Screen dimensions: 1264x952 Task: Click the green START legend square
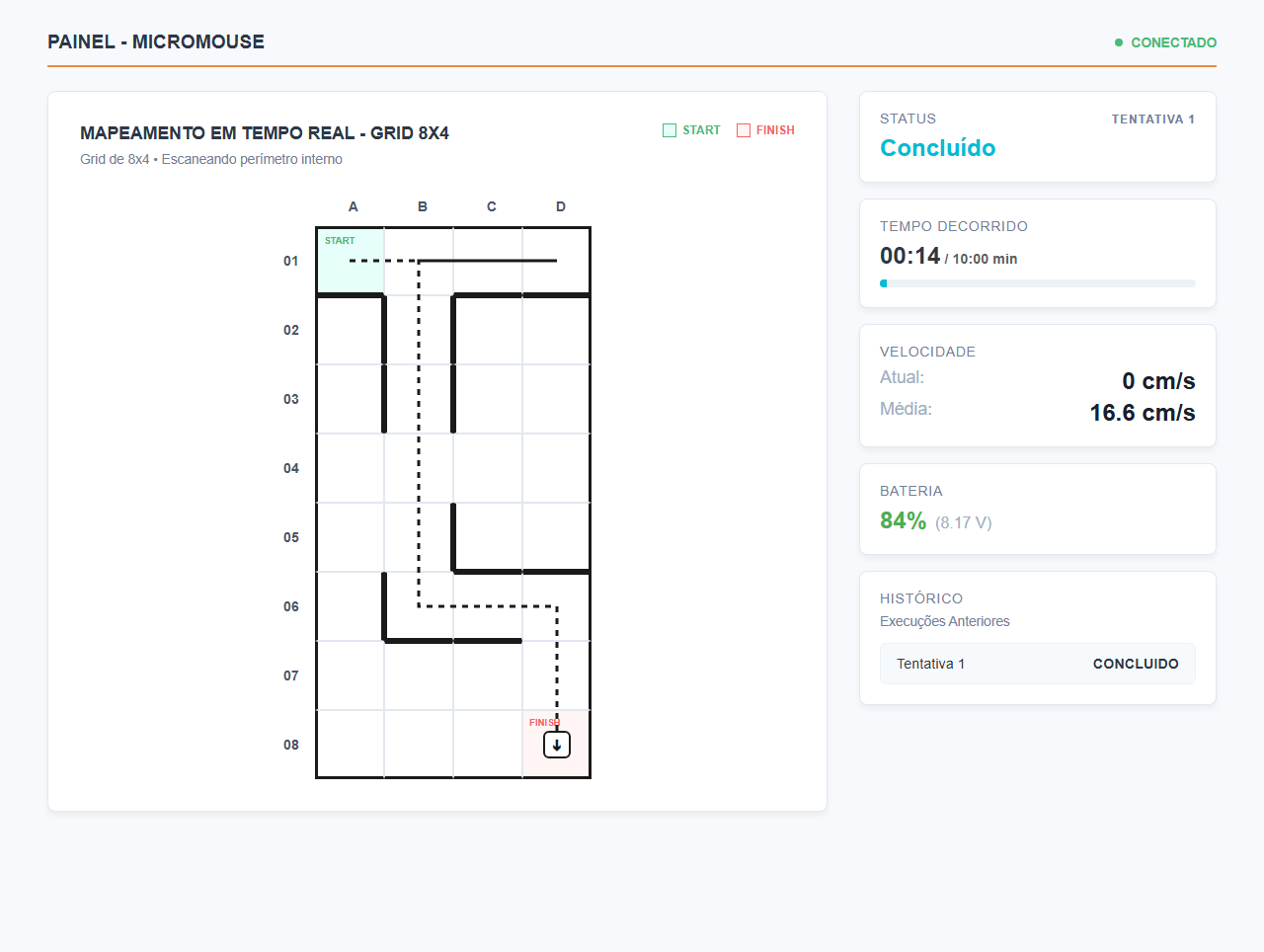point(670,130)
